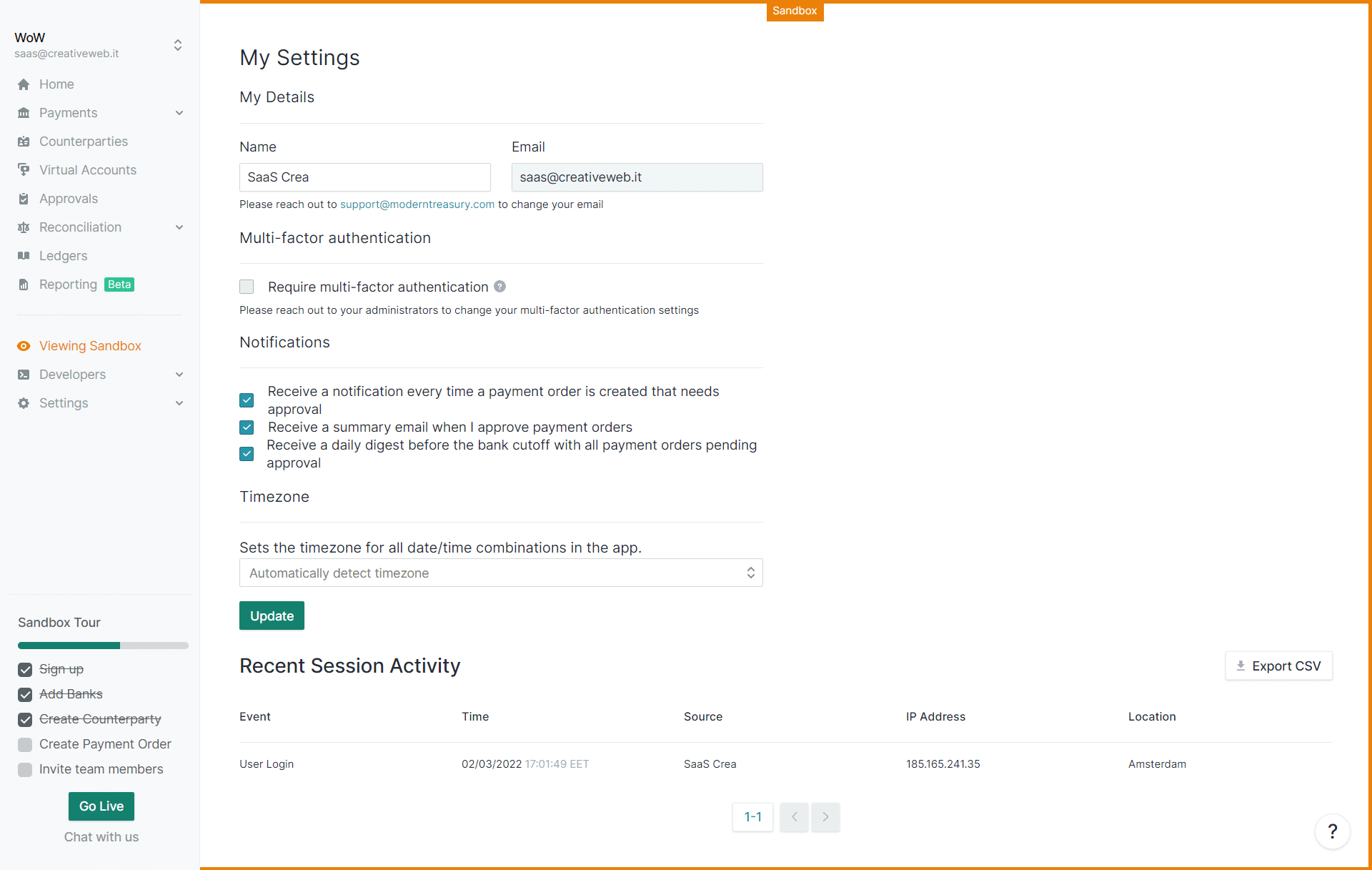Disable daily digest pending approval notification
1372x870 pixels.
pos(247,454)
